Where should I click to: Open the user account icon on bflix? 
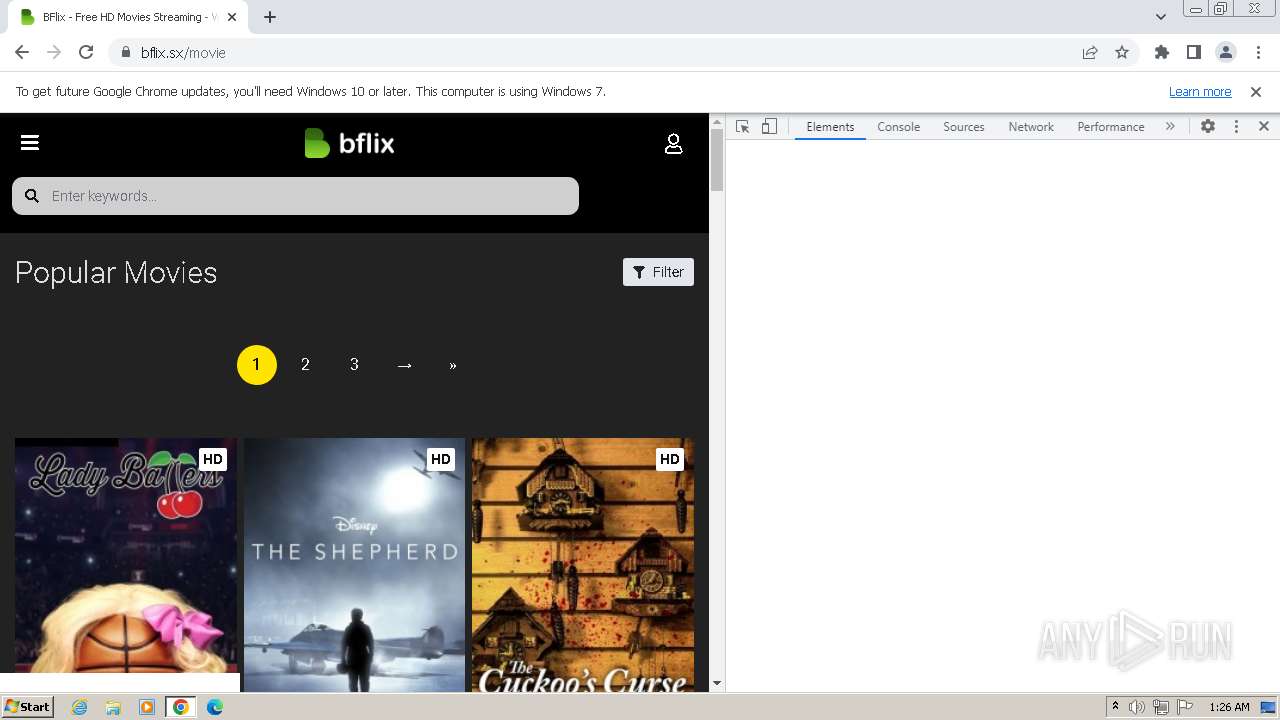click(x=674, y=144)
